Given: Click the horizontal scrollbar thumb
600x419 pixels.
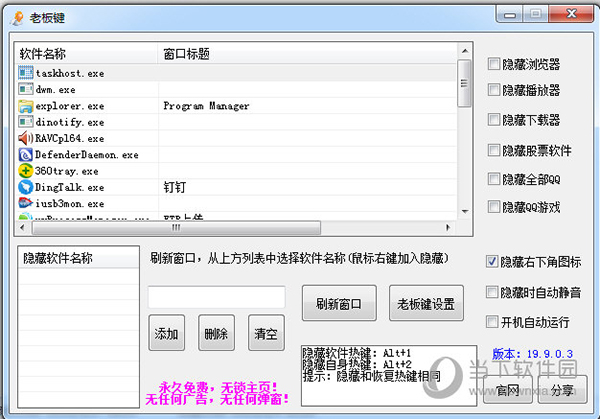Looking at the screenshot, I should click(176, 228).
